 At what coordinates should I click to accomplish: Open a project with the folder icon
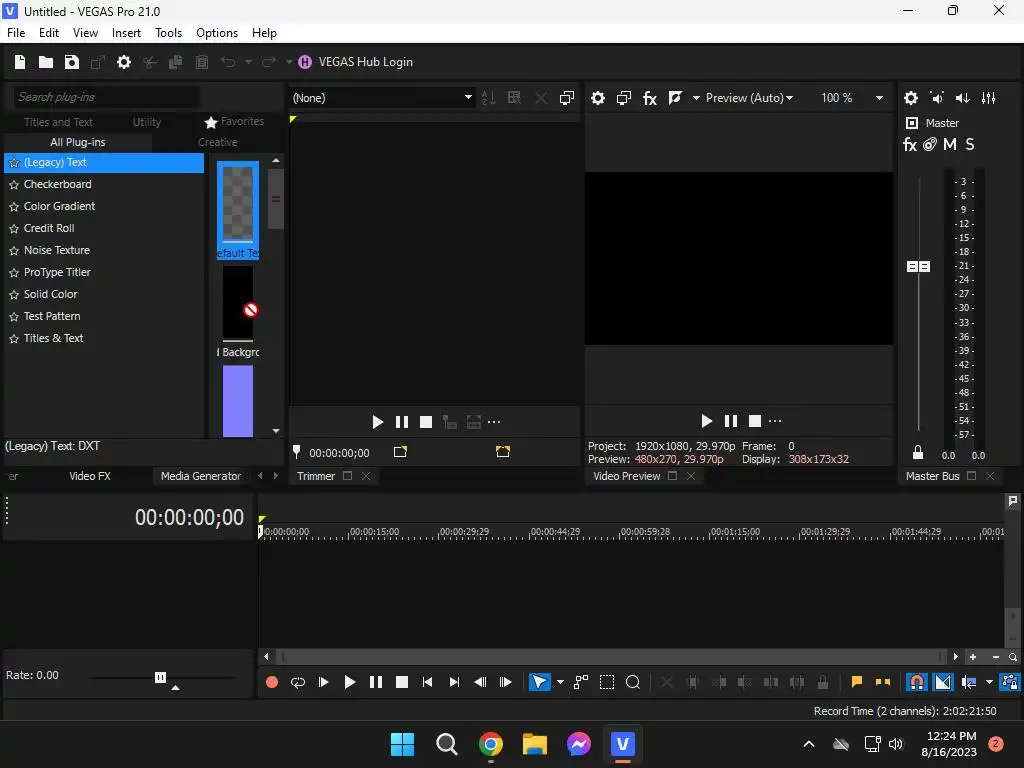pos(46,62)
